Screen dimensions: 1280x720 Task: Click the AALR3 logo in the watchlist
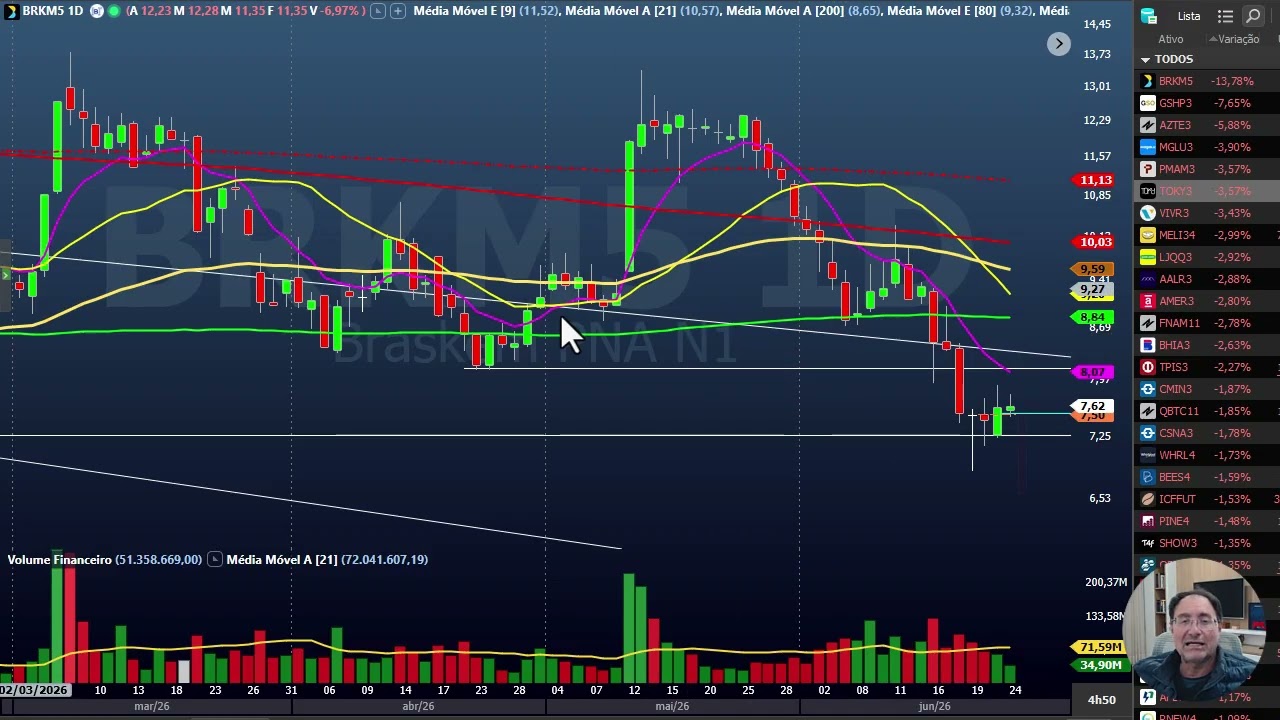(x=1148, y=279)
